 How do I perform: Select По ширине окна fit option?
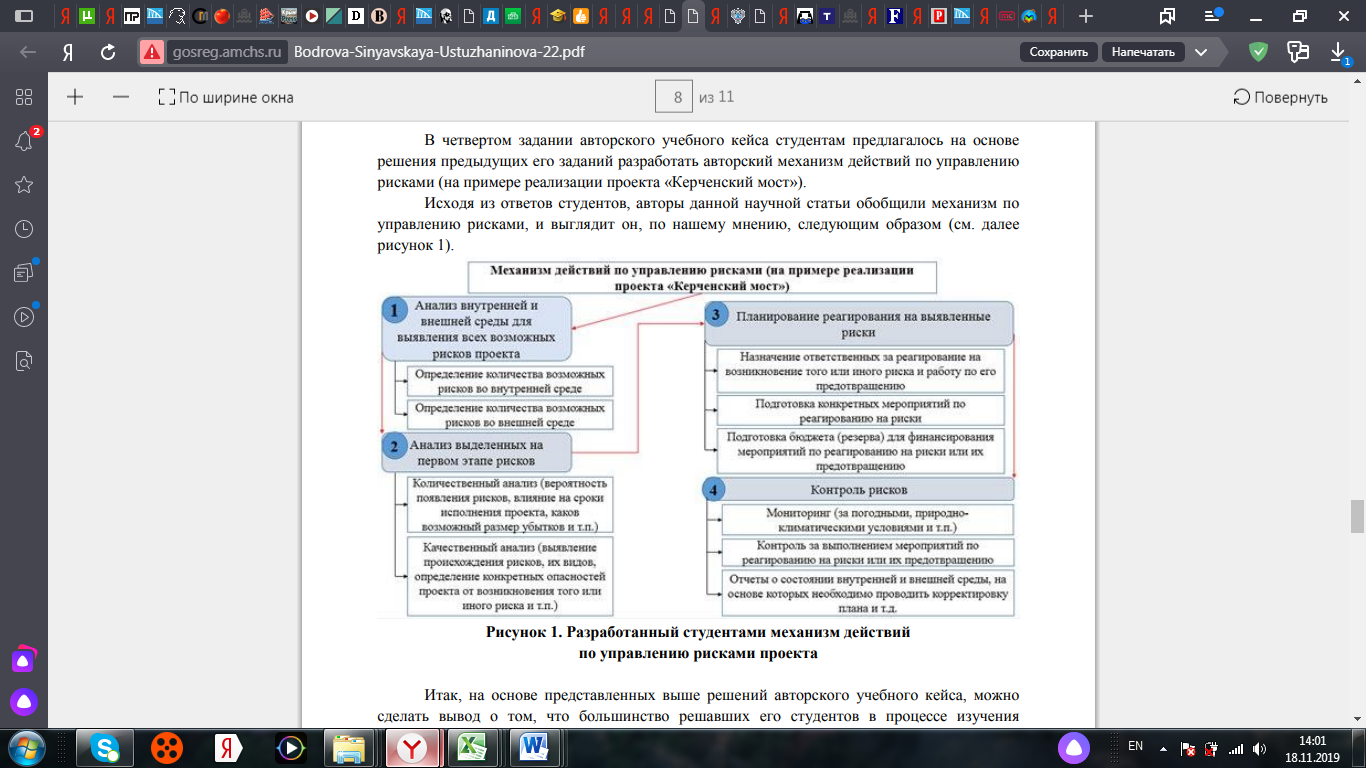click(x=226, y=97)
